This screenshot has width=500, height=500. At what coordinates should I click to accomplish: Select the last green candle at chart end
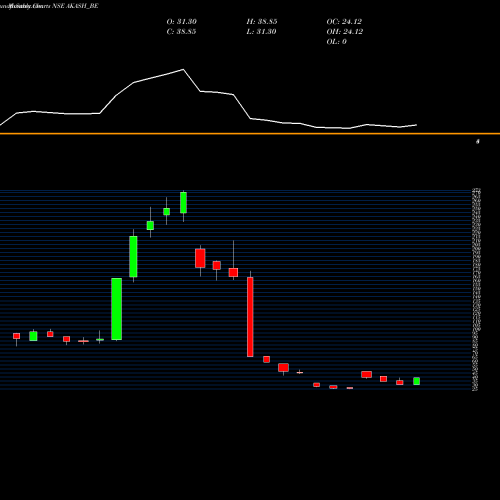[x=416, y=381]
